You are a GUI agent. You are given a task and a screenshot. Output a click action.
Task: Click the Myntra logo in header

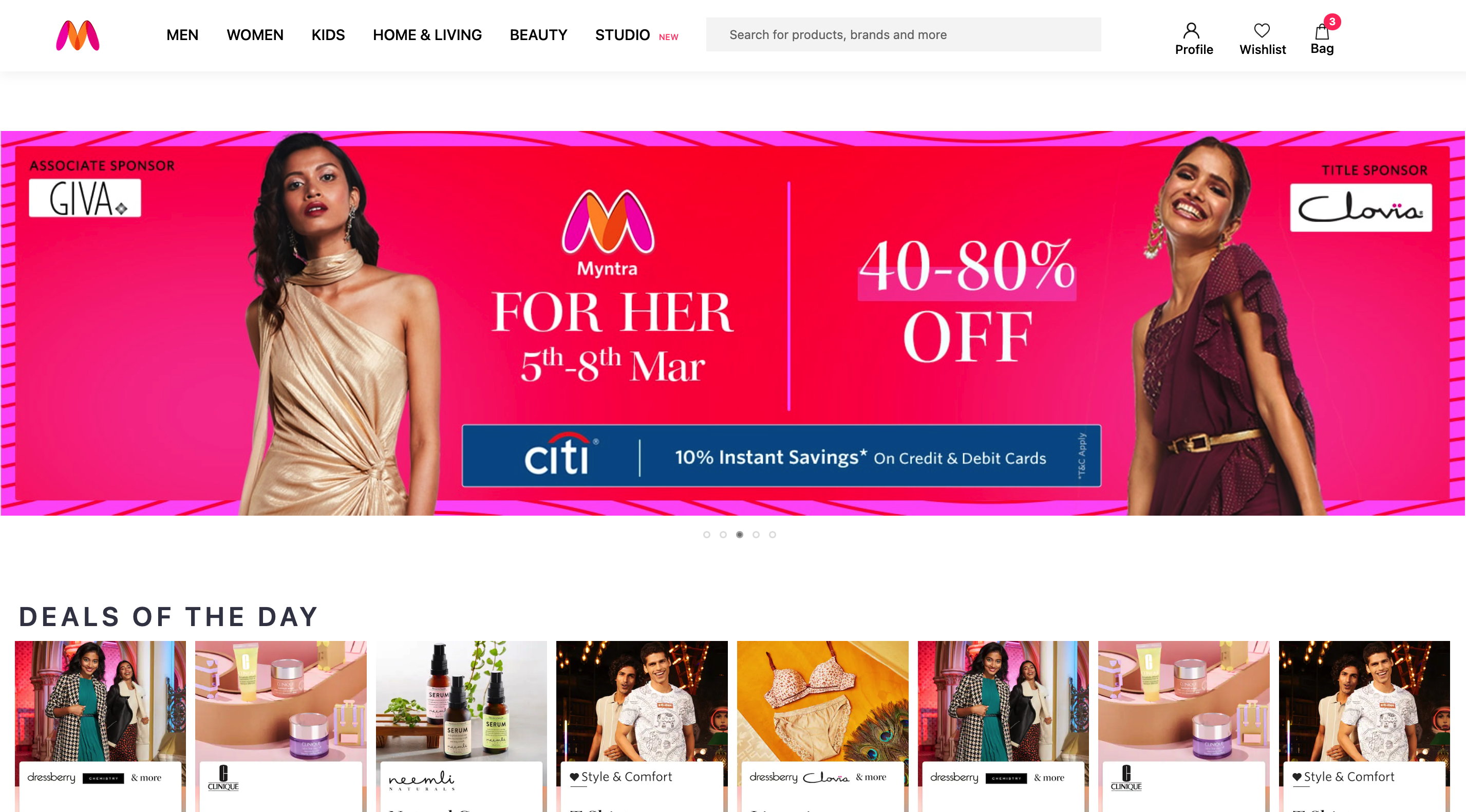coord(78,35)
